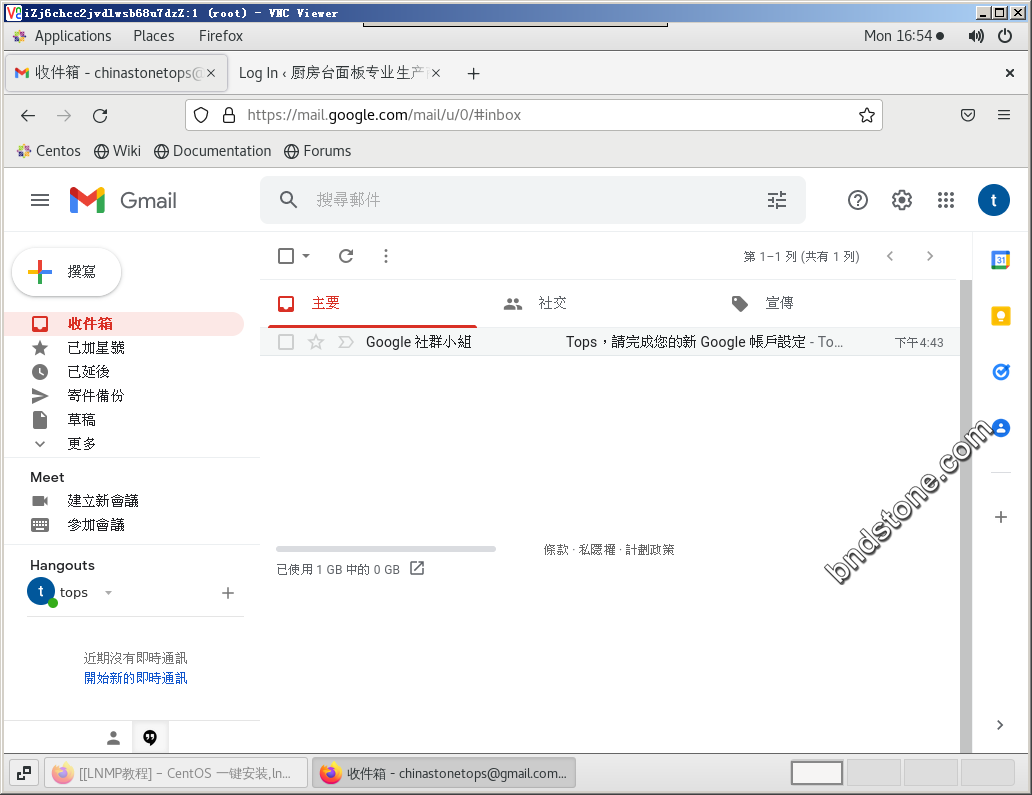
Task: Reload the page in Firefox
Action: [100, 116]
